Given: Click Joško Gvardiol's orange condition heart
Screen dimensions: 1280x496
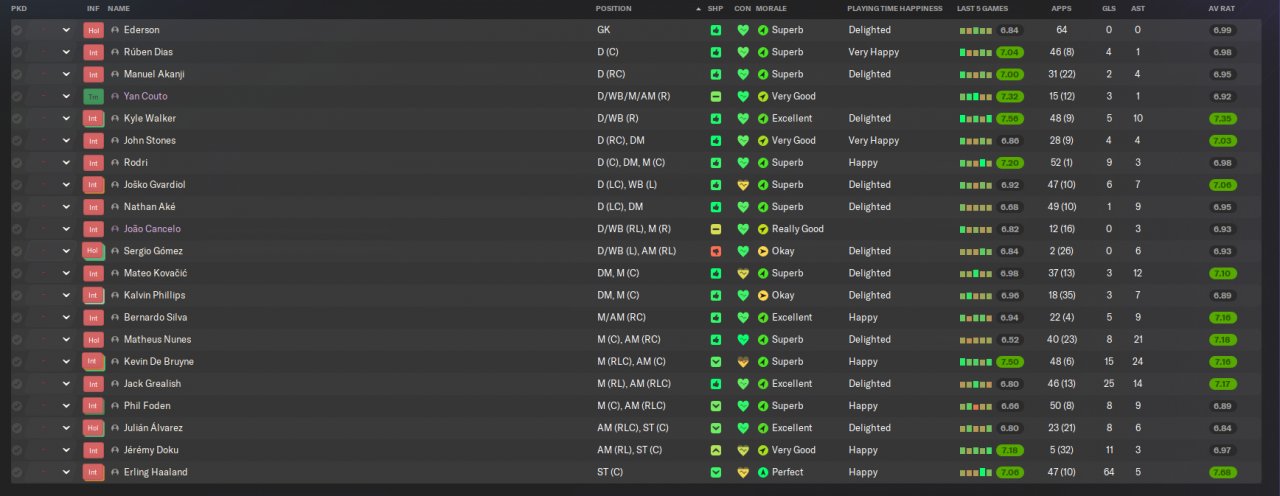Looking at the screenshot, I should click(742, 185).
